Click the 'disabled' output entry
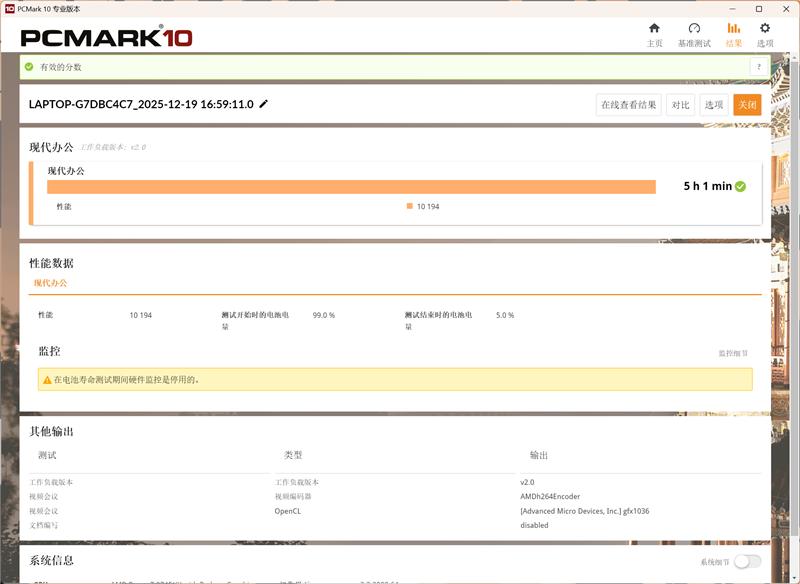 point(534,525)
